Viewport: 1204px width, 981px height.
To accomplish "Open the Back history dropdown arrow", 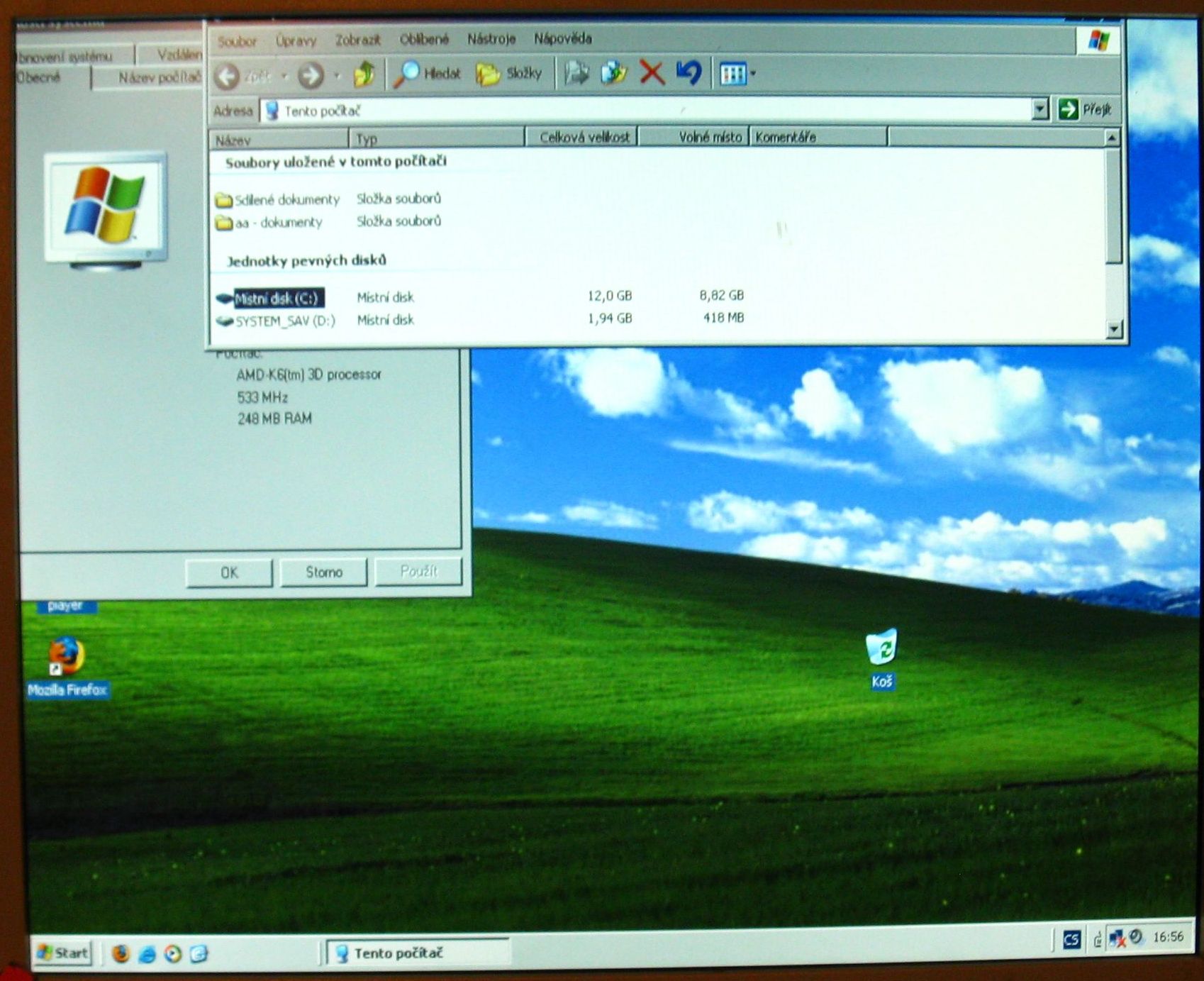I will pos(284,75).
